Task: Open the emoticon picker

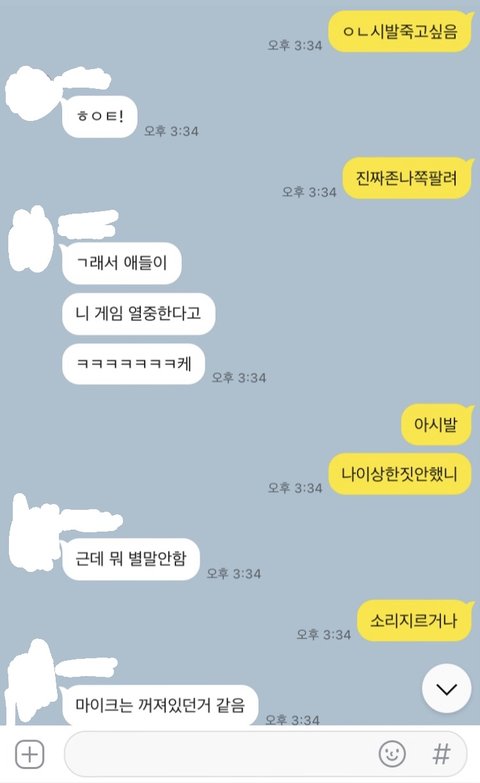Action: (392, 754)
